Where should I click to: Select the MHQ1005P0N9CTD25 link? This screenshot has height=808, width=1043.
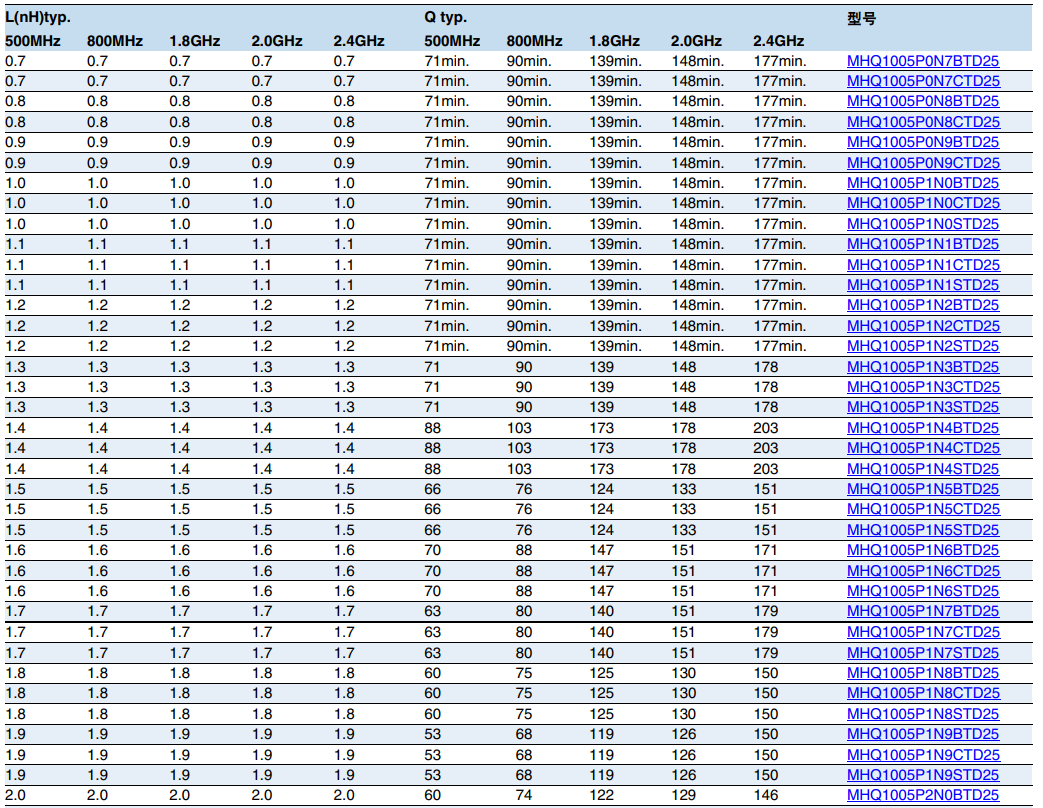923,163
